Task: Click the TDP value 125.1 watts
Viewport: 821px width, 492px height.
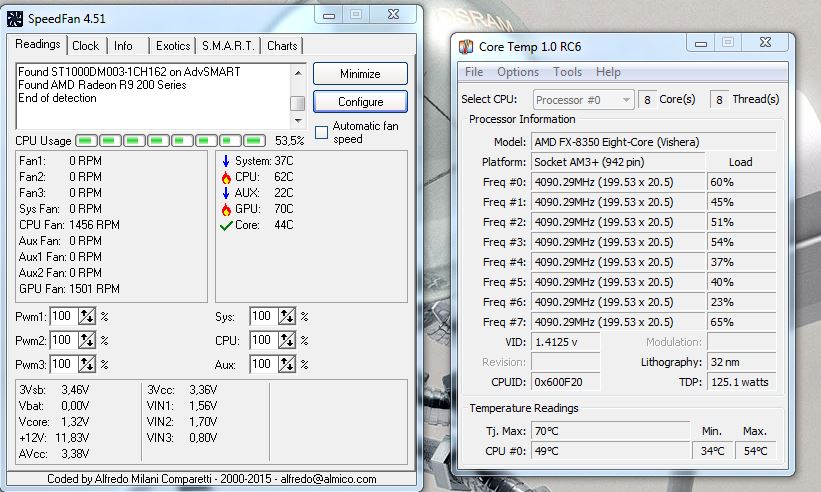Action: click(x=741, y=382)
